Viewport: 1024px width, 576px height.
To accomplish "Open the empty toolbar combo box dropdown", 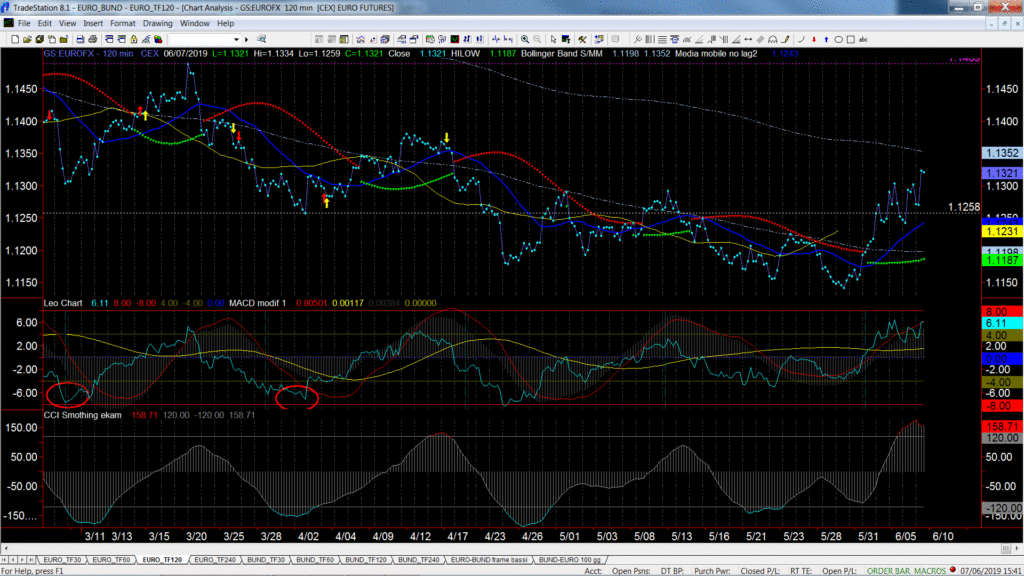I will 236,39.
